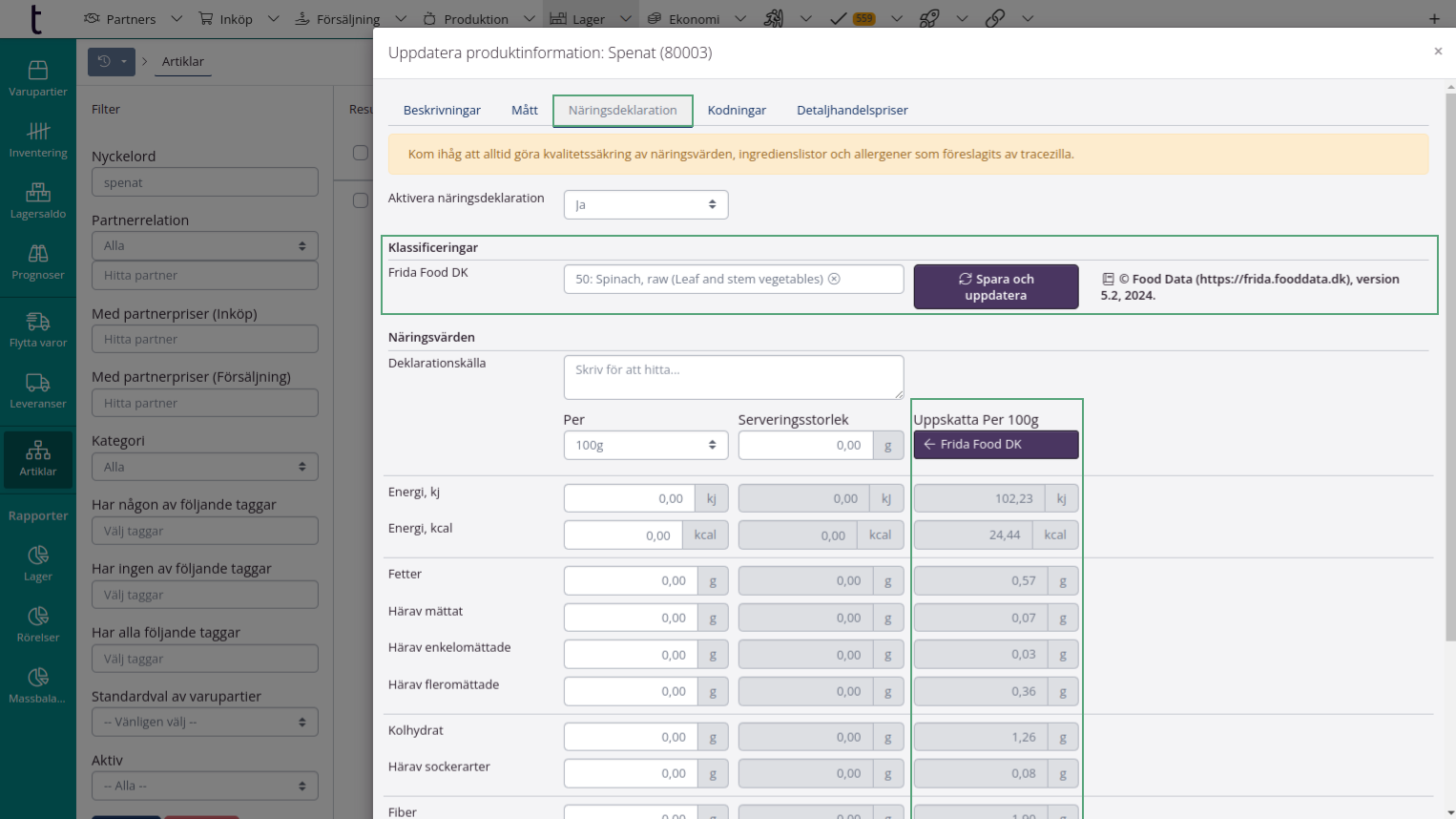
Task: Open the Rörelser report icon
Action: (38, 623)
